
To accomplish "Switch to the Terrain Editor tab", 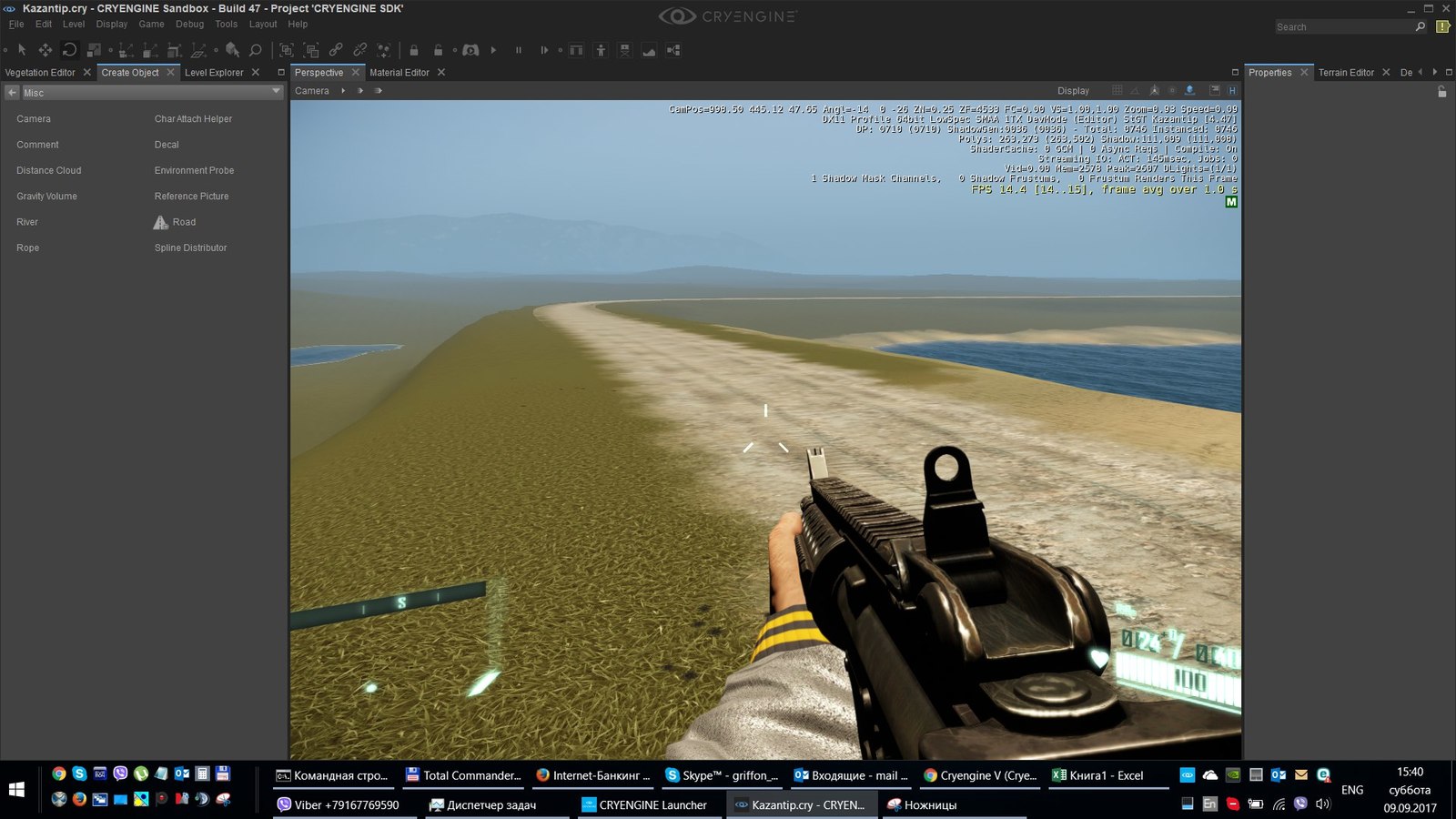I will coord(1346,73).
